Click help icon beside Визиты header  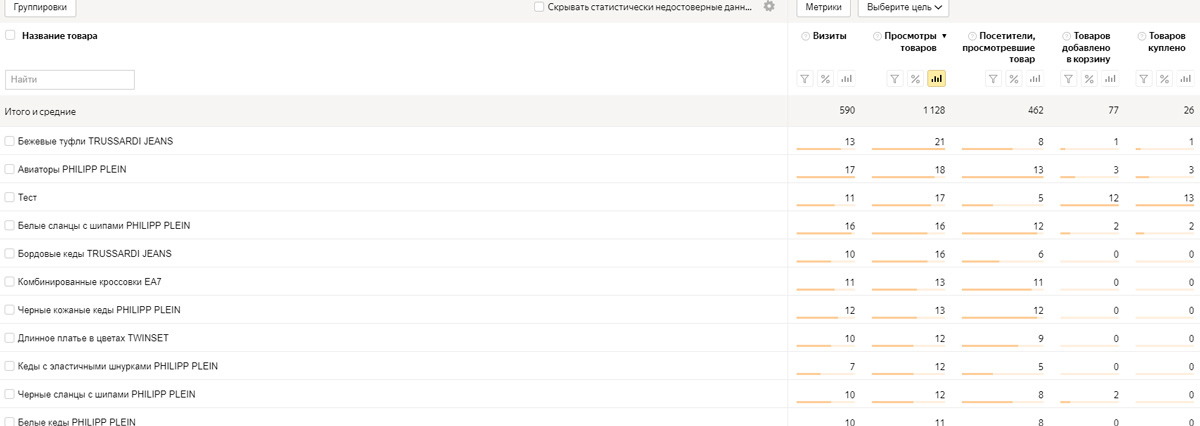tap(806, 36)
